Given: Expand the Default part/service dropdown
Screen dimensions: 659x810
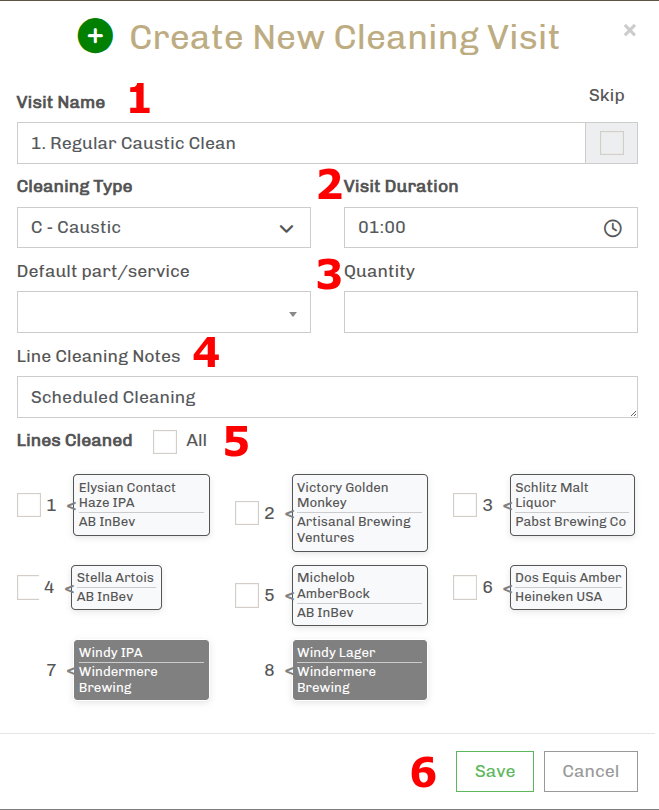Looking at the screenshot, I should 164,312.
